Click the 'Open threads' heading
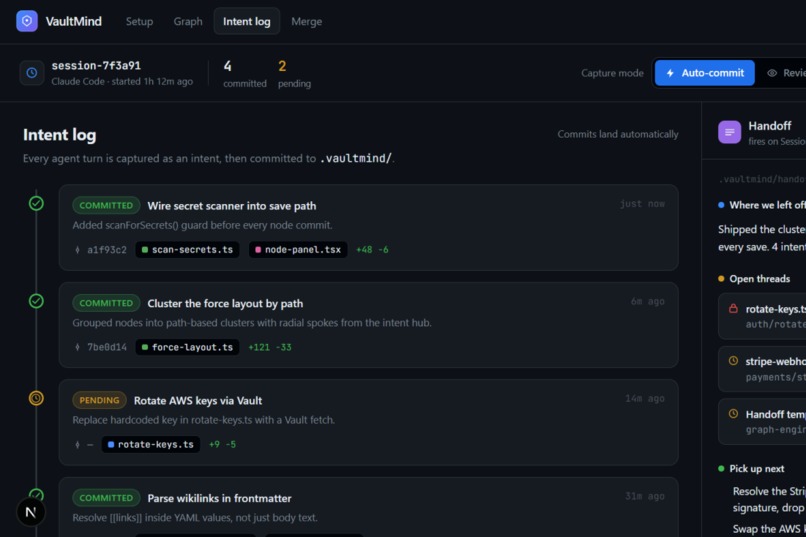 pos(760,279)
